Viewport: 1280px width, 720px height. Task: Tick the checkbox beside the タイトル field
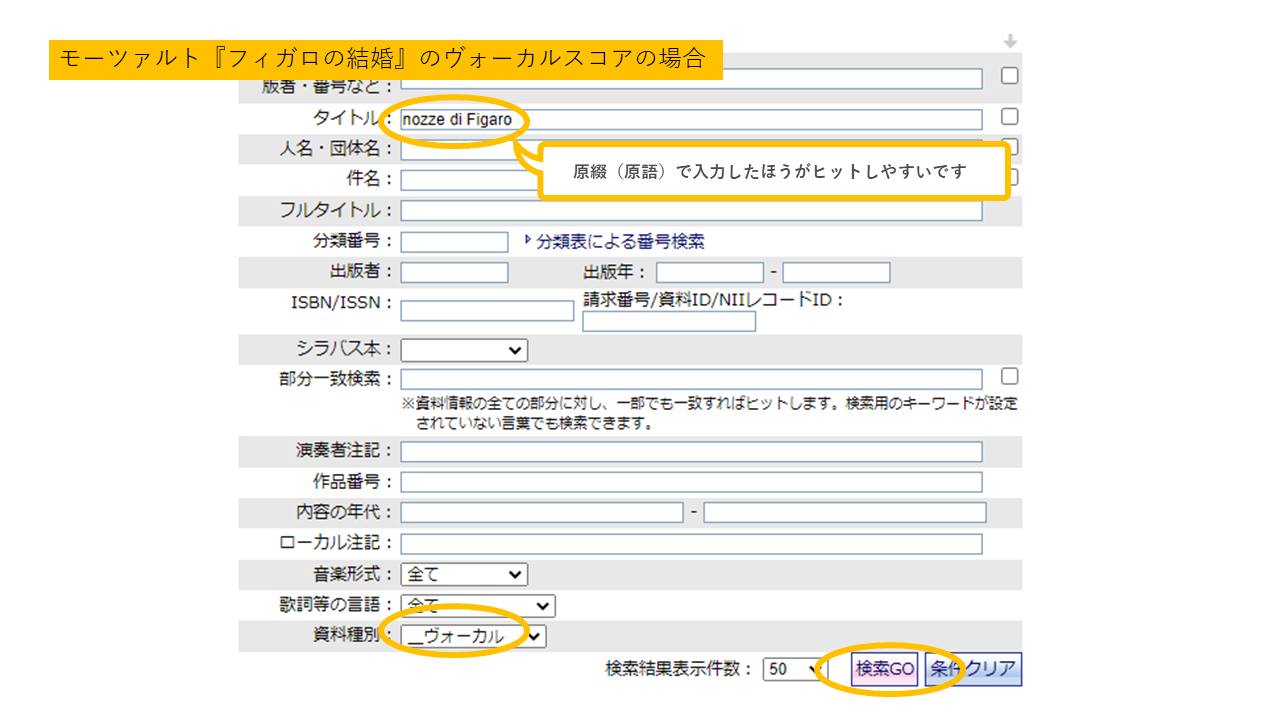(1010, 117)
